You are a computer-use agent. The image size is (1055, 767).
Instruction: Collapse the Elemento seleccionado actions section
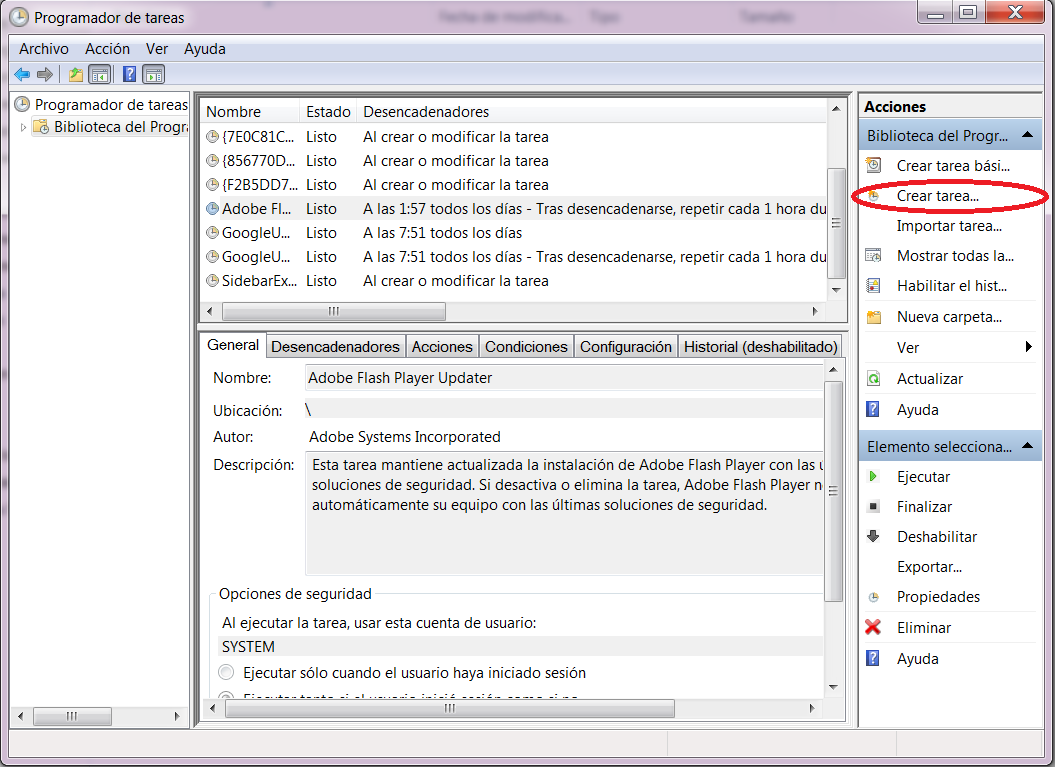click(x=1029, y=447)
